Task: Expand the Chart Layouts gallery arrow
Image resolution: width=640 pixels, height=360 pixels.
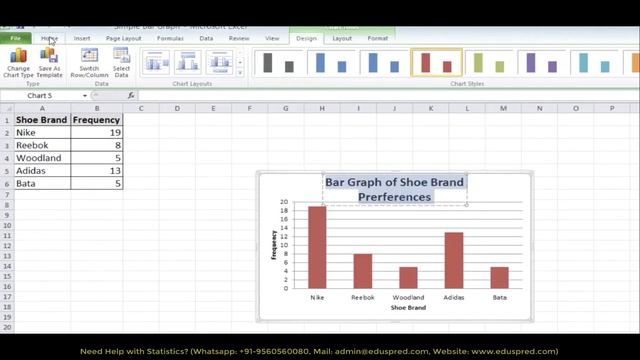Action: [240, 73]
